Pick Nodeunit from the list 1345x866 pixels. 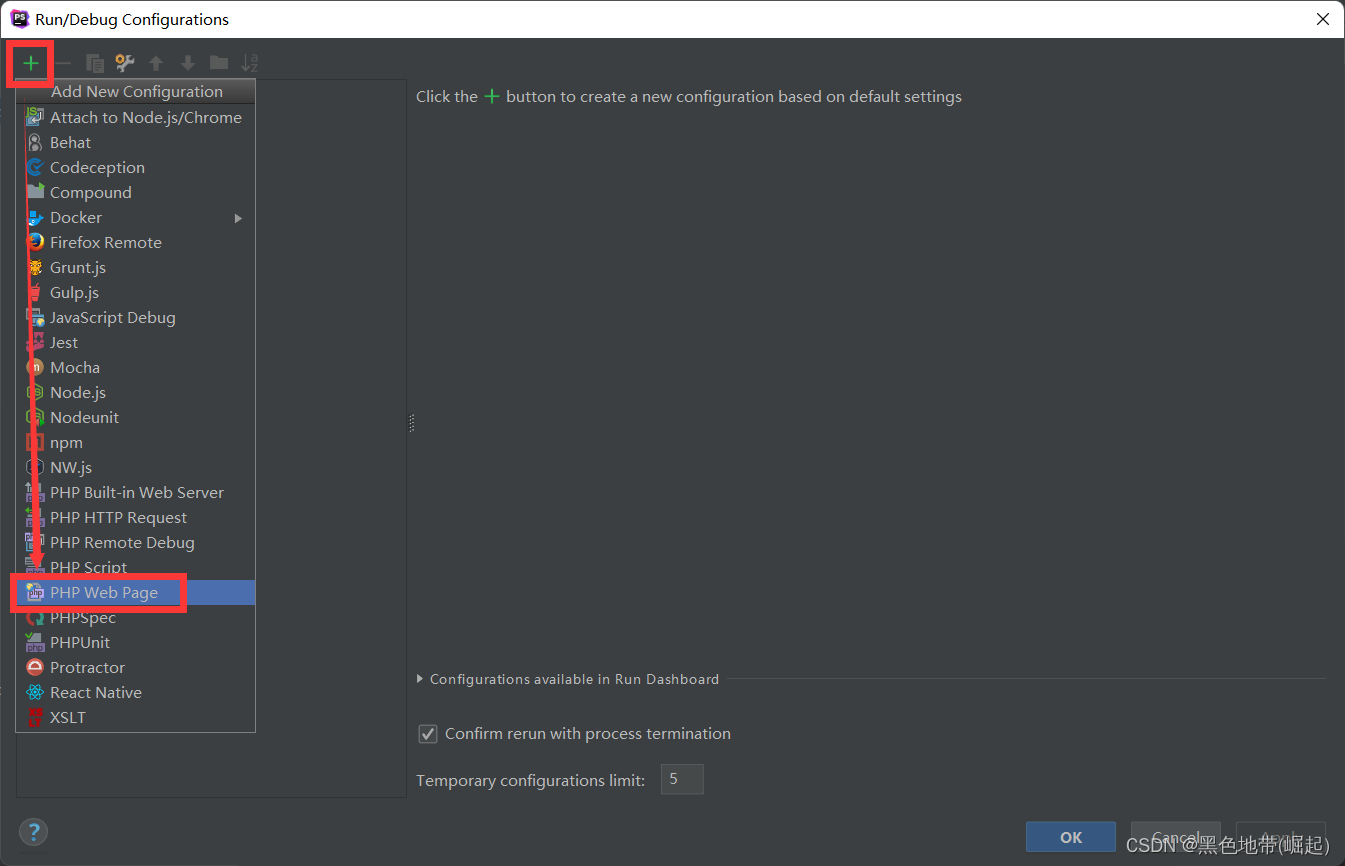point(136,417)
